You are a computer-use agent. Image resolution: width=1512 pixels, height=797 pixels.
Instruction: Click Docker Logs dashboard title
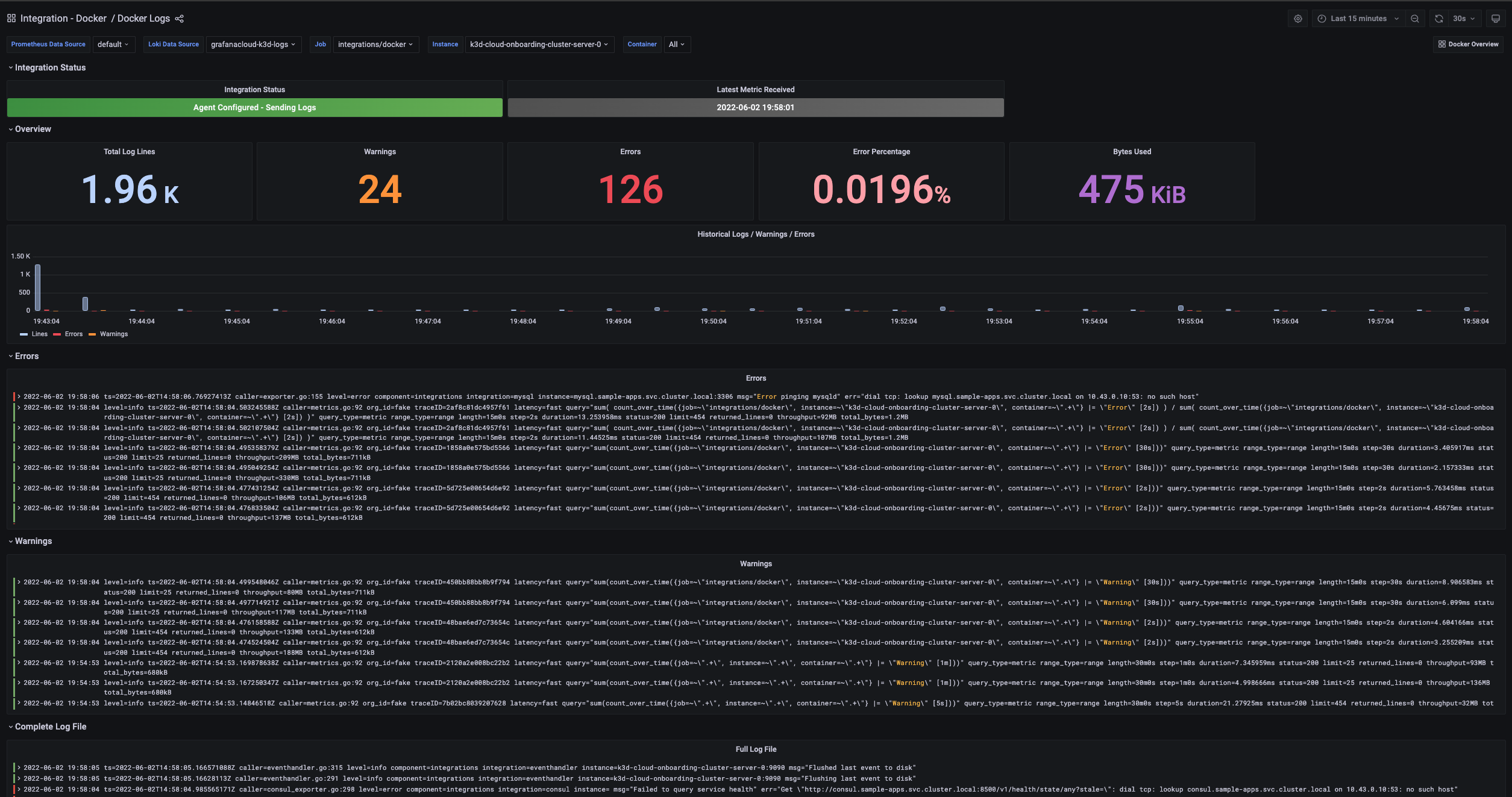(143, 19)
